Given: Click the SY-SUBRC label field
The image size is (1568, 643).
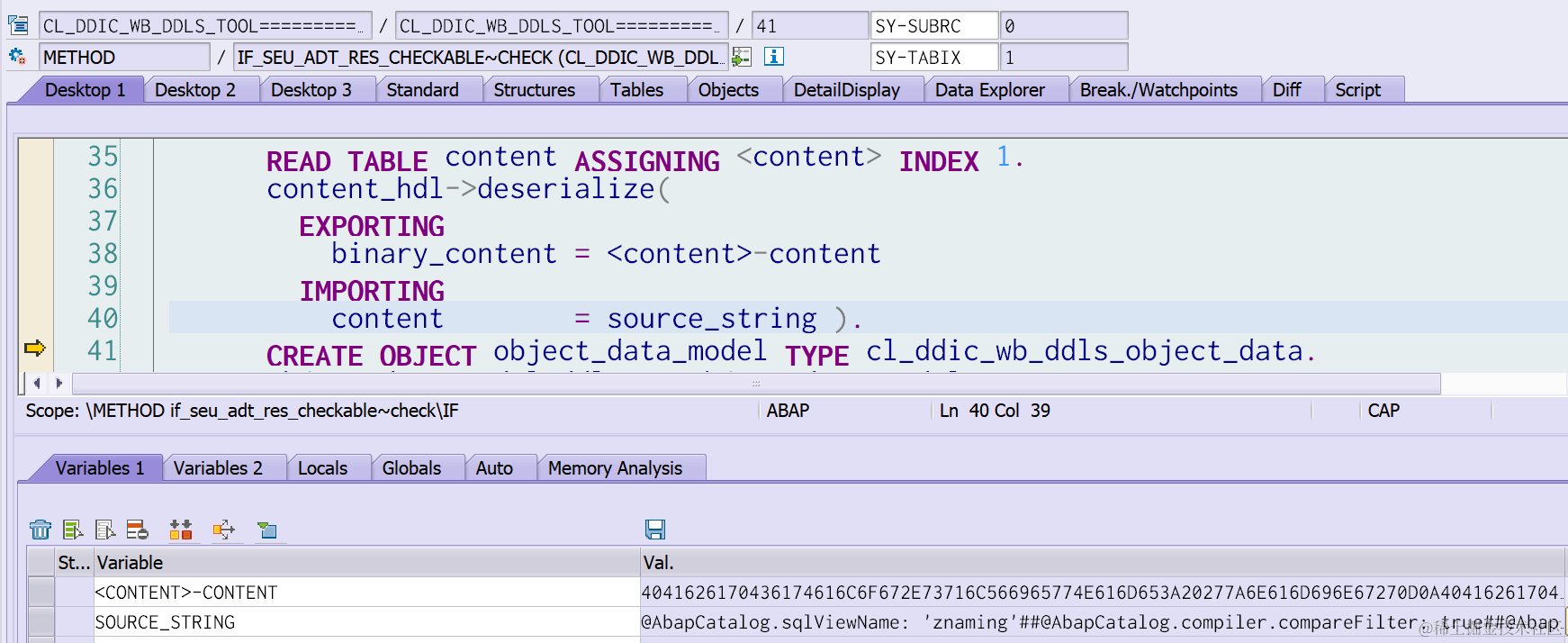Looking at the screenshot, I should 935,25.
